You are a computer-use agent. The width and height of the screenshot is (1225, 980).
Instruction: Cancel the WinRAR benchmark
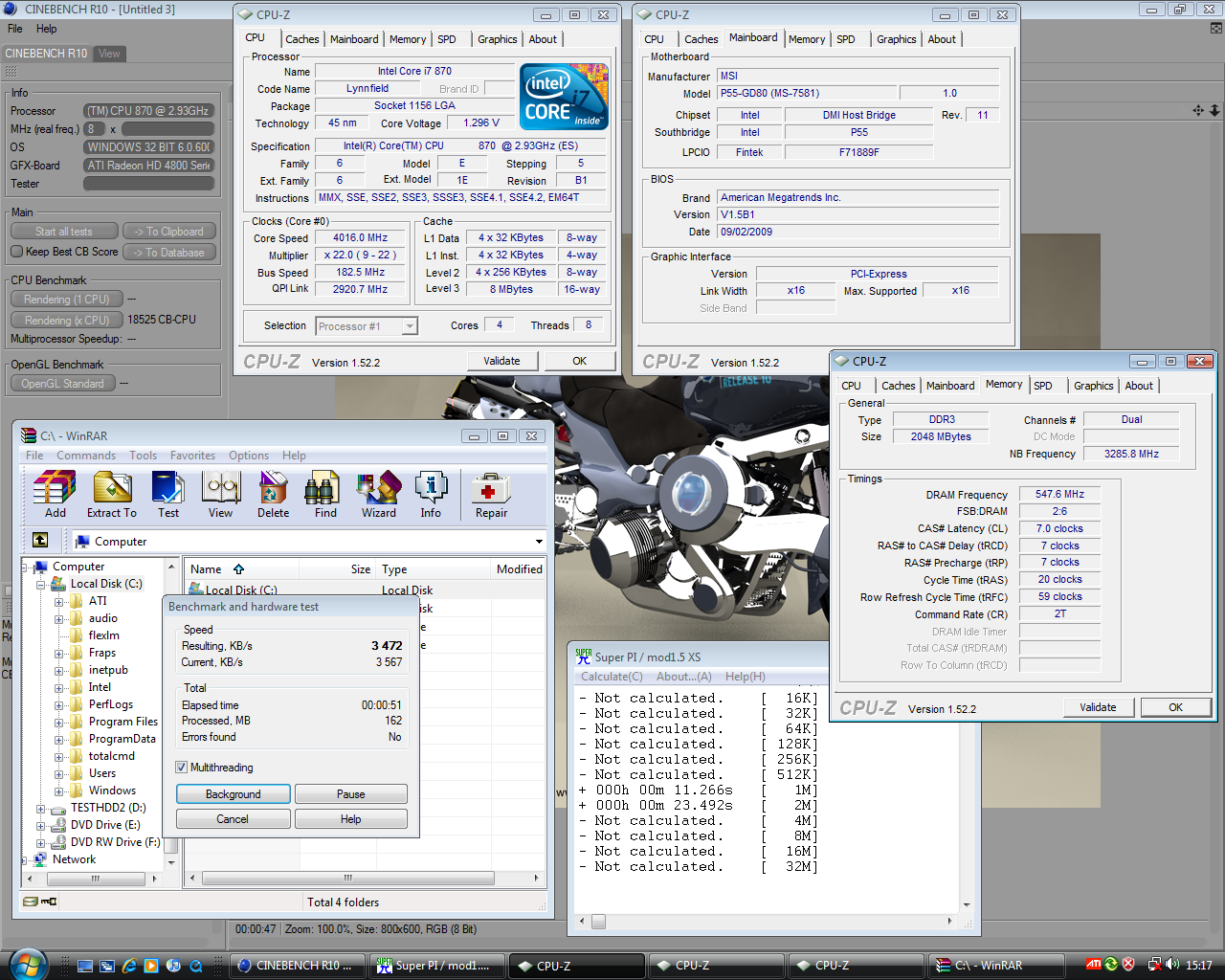pyautogui.click(x=233, y=819)
